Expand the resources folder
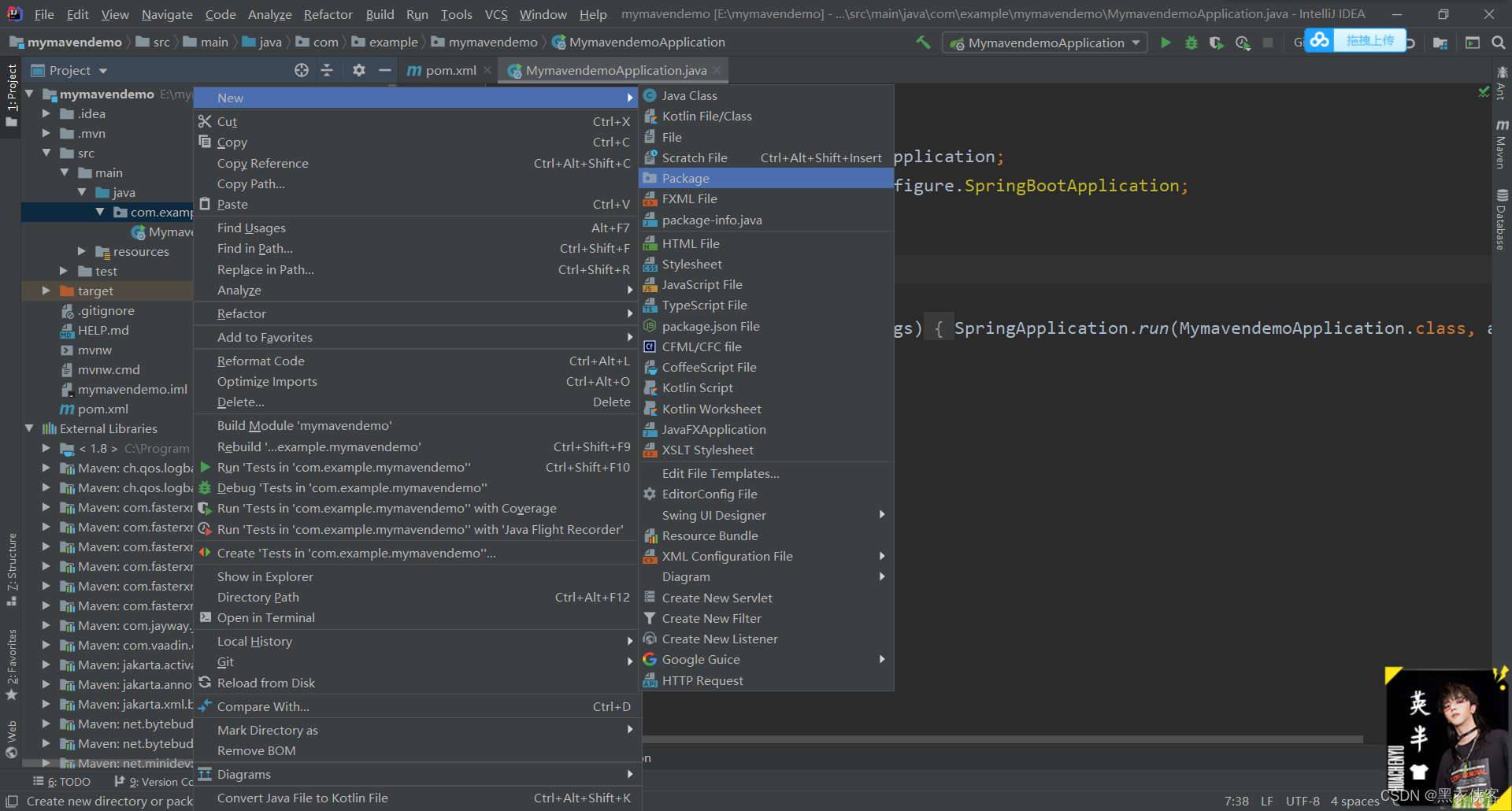Screen dimensions: 1512x811 (x=81, y=251)
